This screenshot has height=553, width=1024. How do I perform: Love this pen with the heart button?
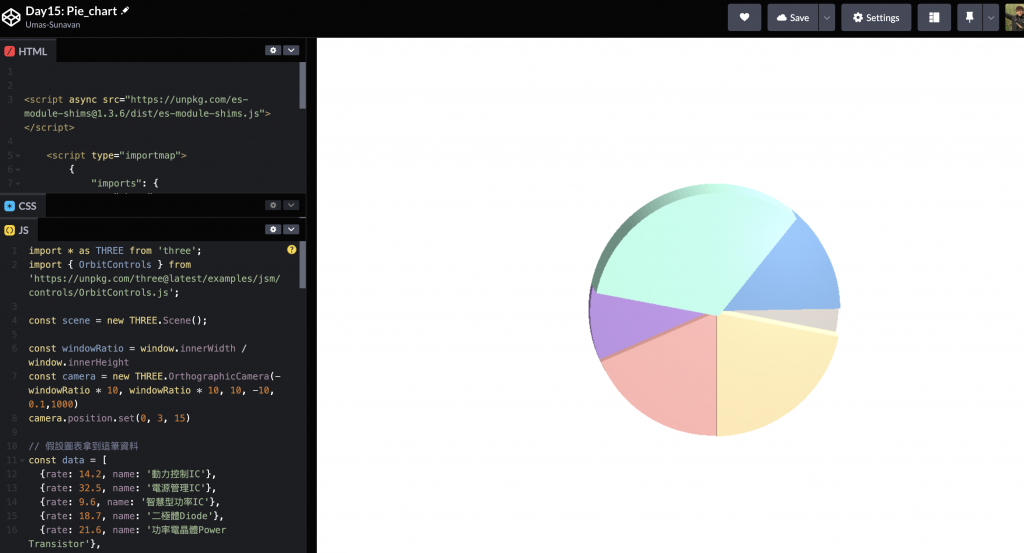click(744, 18)
